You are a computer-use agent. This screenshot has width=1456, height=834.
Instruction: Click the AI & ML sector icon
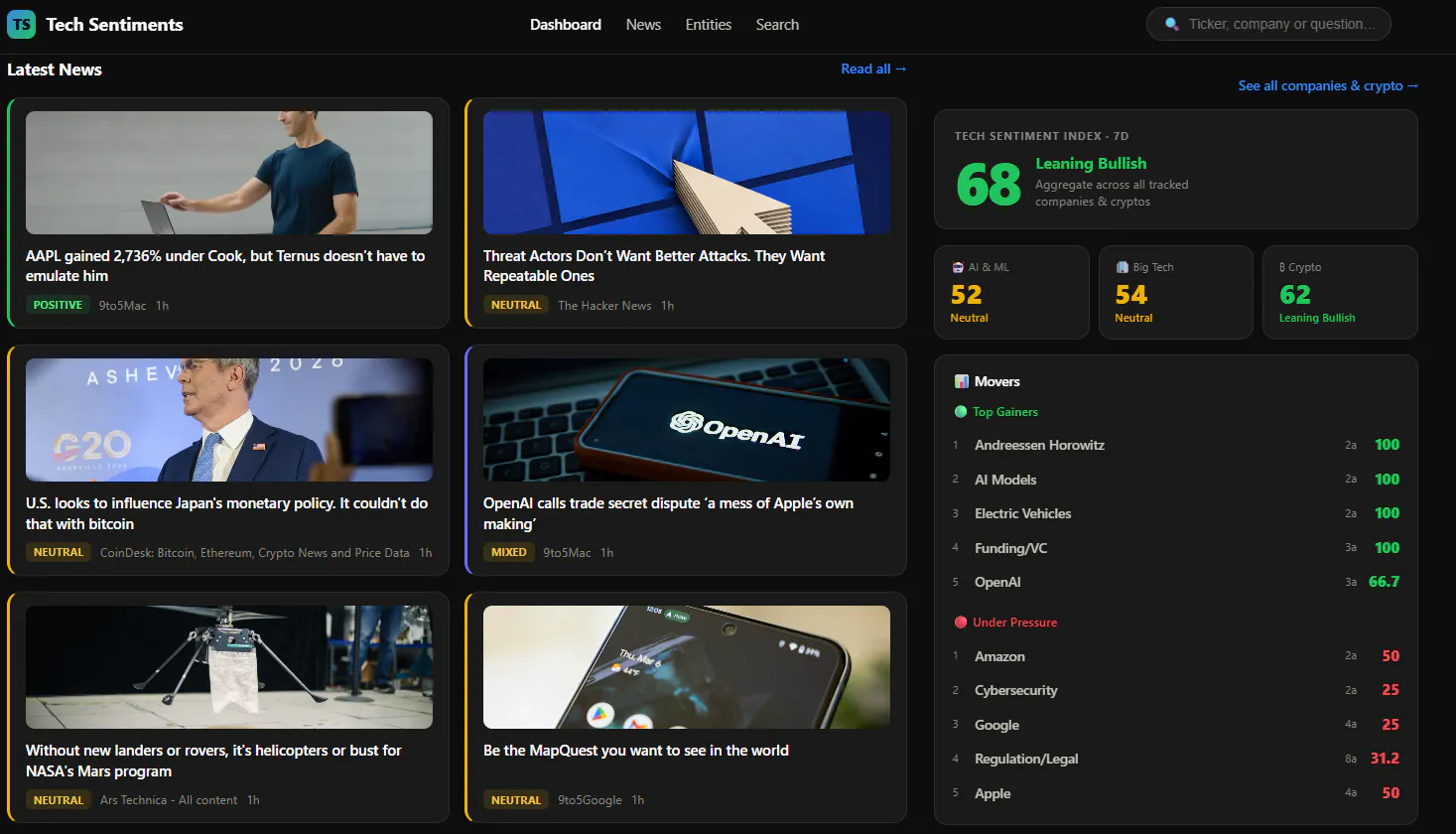click(x=958, y=267)
